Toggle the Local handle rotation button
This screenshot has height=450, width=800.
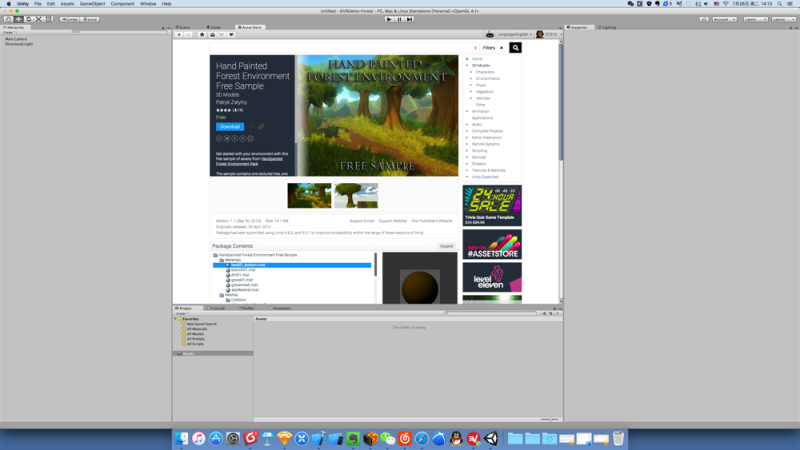point(90,19)
